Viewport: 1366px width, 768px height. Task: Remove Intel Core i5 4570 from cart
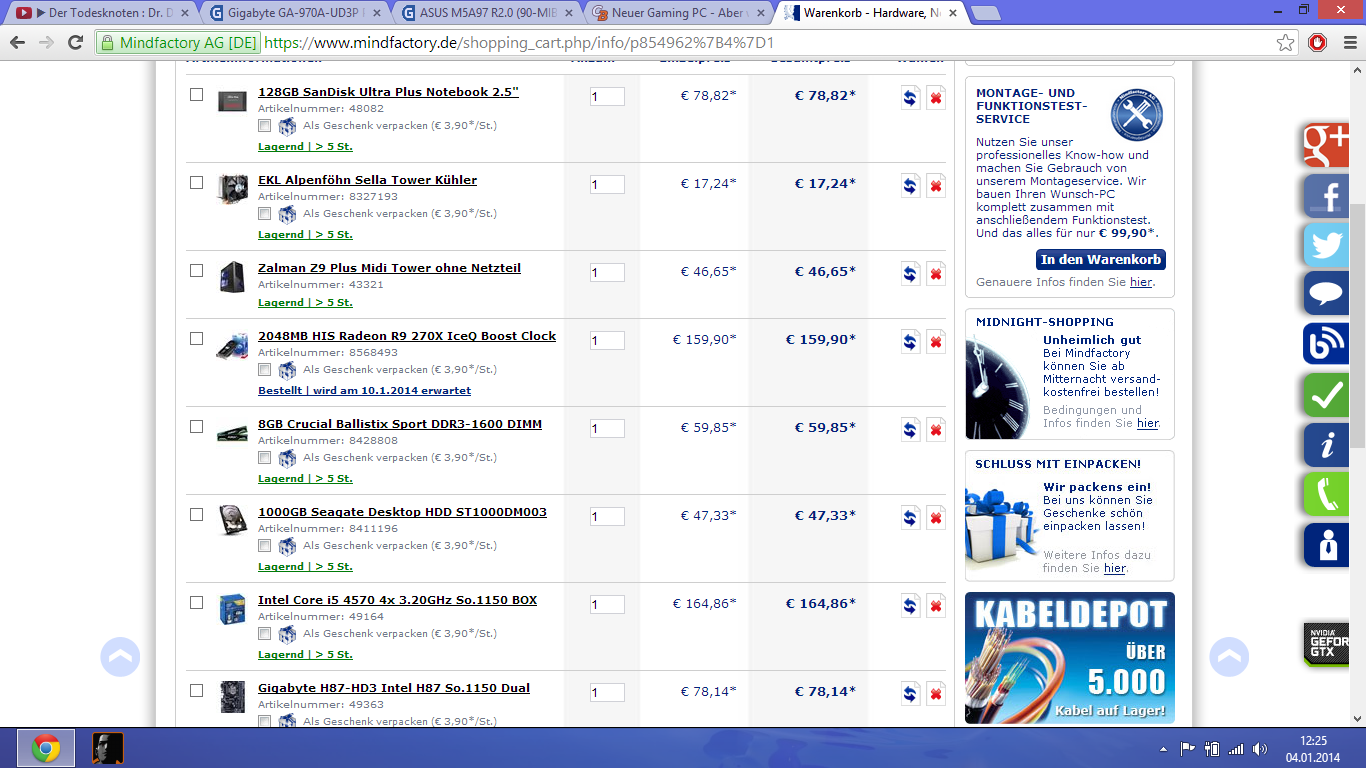pyautogui.click(x=936, y=605)
